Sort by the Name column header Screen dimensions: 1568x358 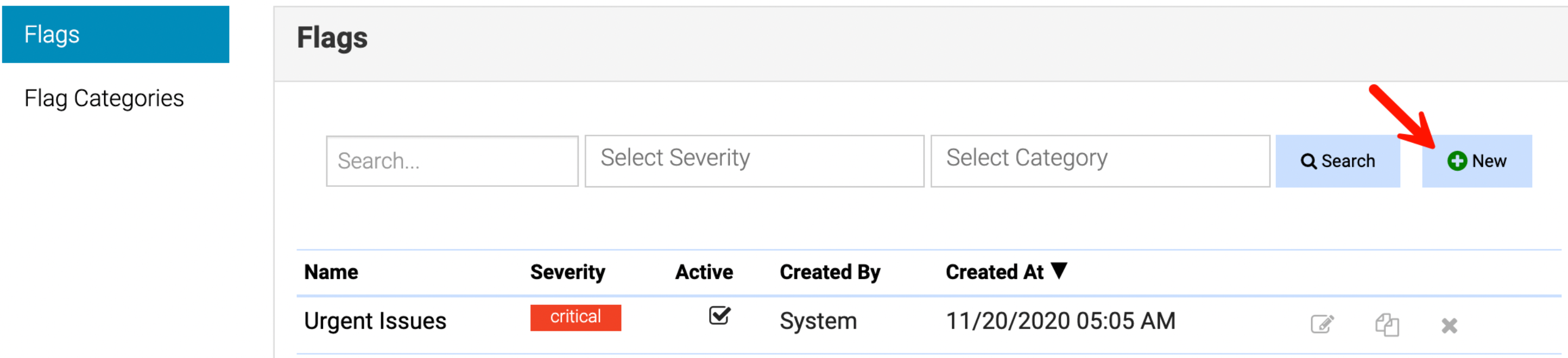tap(331, 272)
